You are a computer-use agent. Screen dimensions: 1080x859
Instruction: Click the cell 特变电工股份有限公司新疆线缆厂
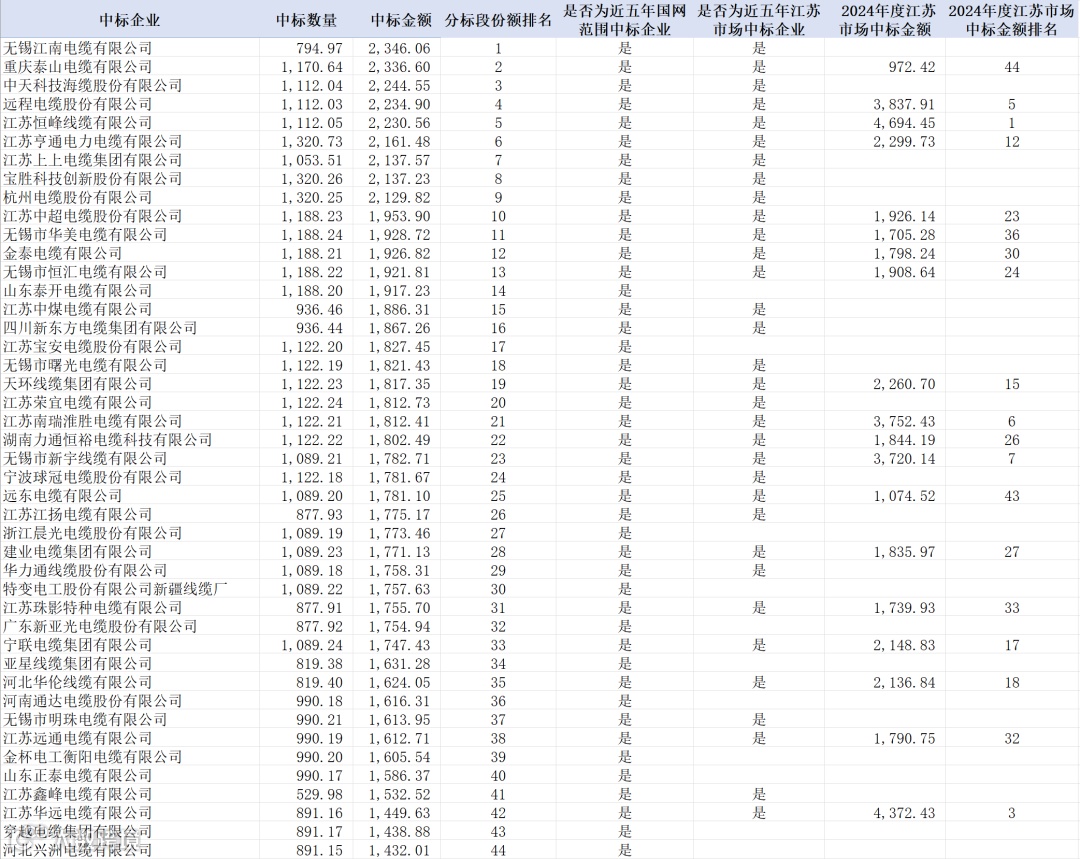(116, 589)
